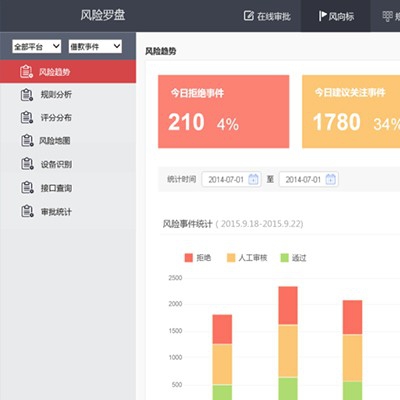Click the 今日建议关注事件 orange card

351,111
